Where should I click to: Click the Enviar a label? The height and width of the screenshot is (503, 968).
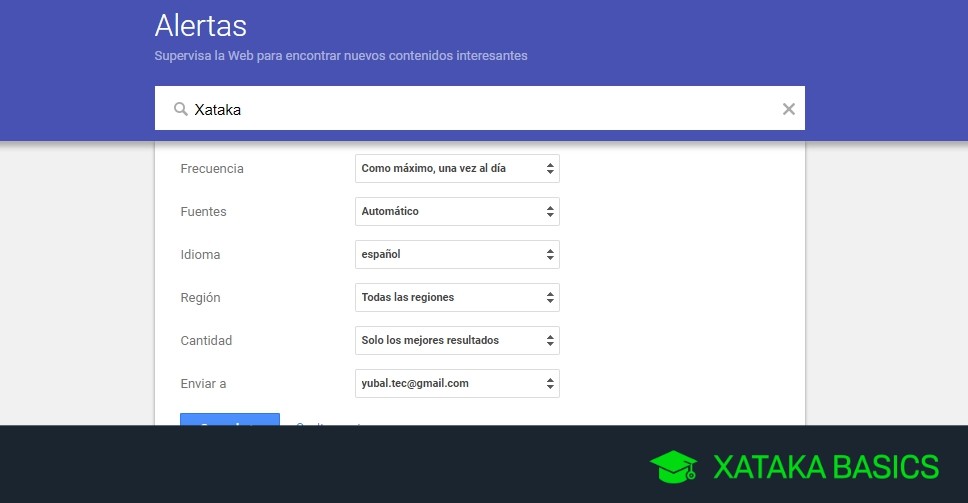(x=203, y=383)
